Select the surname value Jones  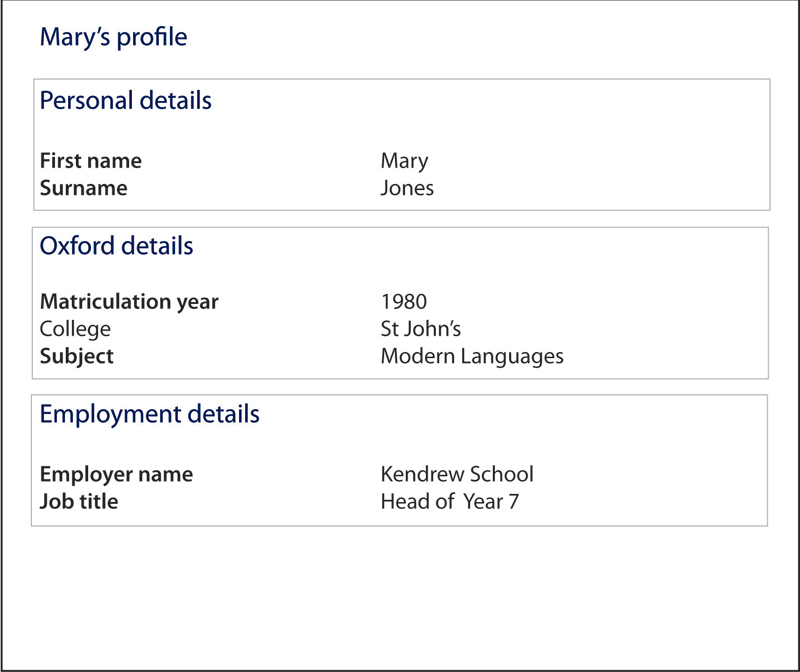[407, 188]
